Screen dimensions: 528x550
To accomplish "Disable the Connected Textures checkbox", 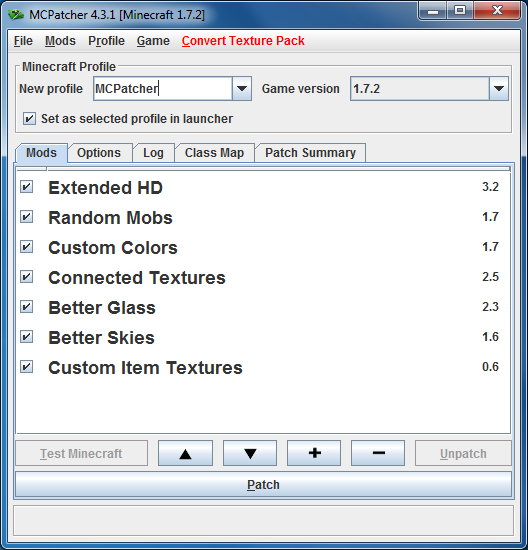I will pyautogui.click(x=27, y=277).
